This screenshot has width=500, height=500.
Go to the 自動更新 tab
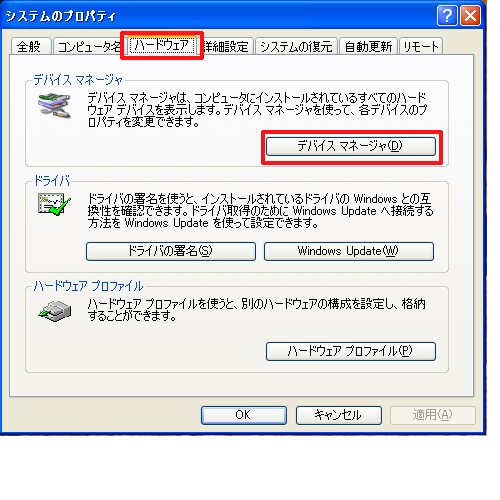click(368, 46)
